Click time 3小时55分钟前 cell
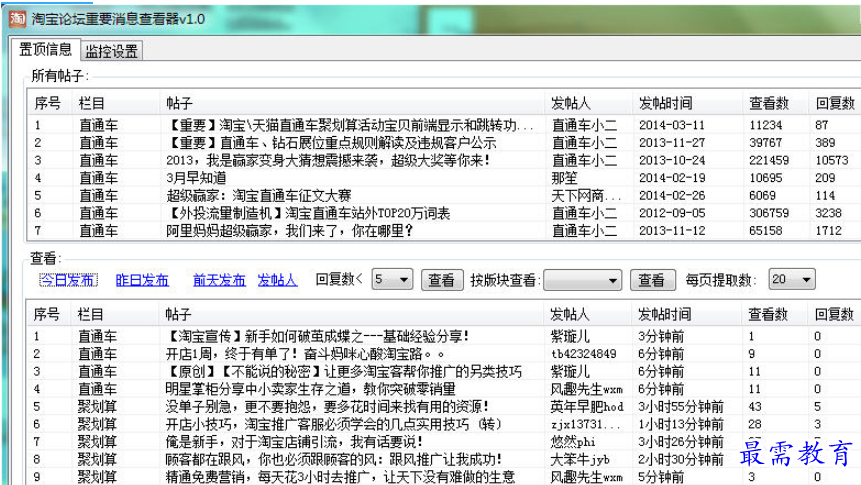The height and width of the screenshot is (485, 861). click(680, 406)
